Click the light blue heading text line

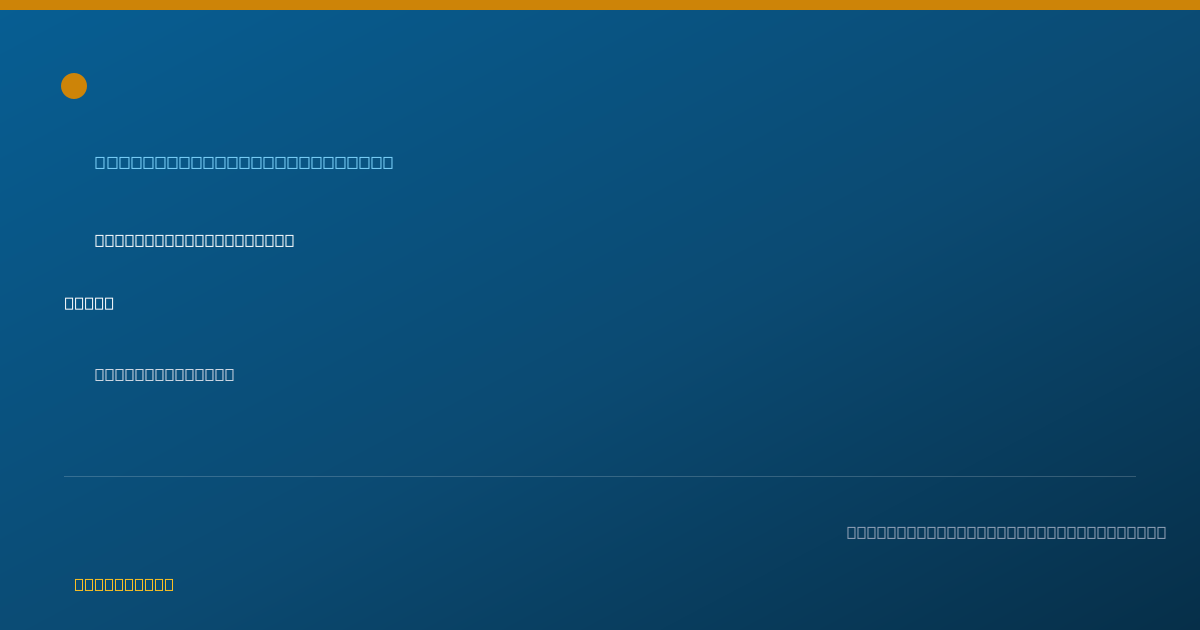(x=244, y=162)
